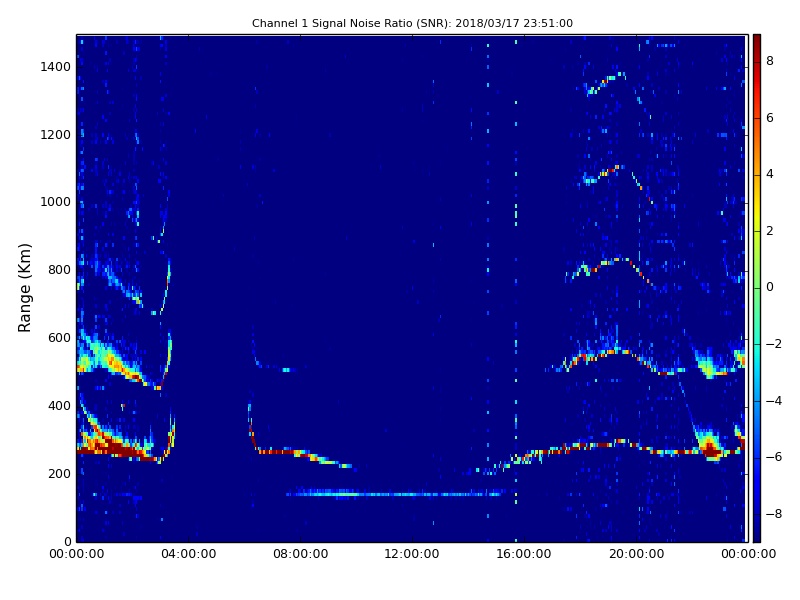The image size is (800, 600).
Task: Click the 1200 range tick label
Action: tap(56, 135)
